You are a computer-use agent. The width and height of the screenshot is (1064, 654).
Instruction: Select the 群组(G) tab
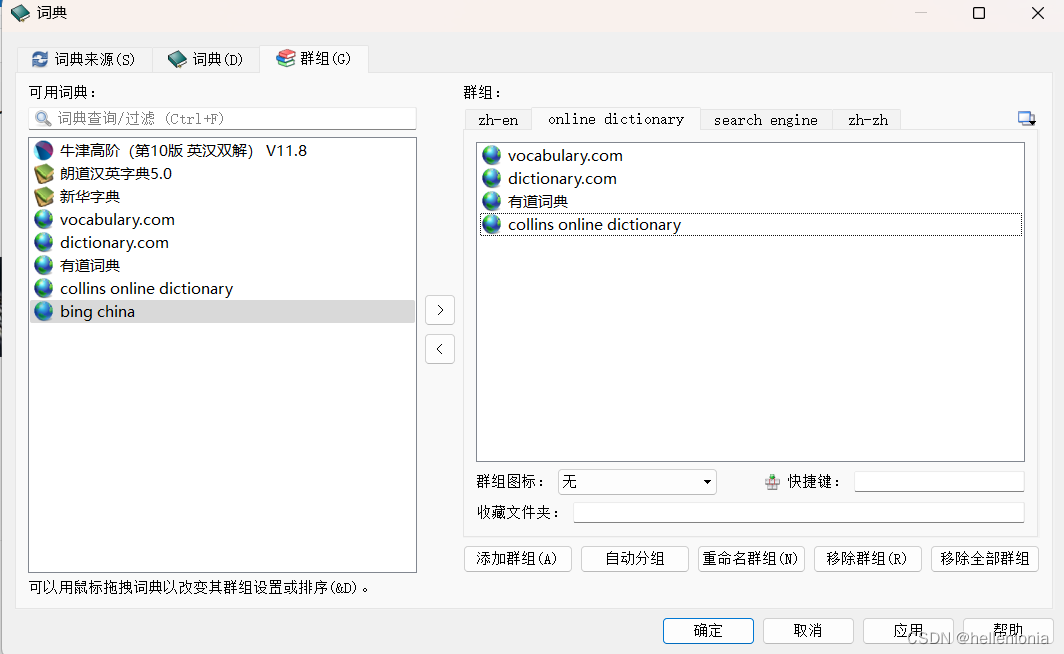(314, 59)
